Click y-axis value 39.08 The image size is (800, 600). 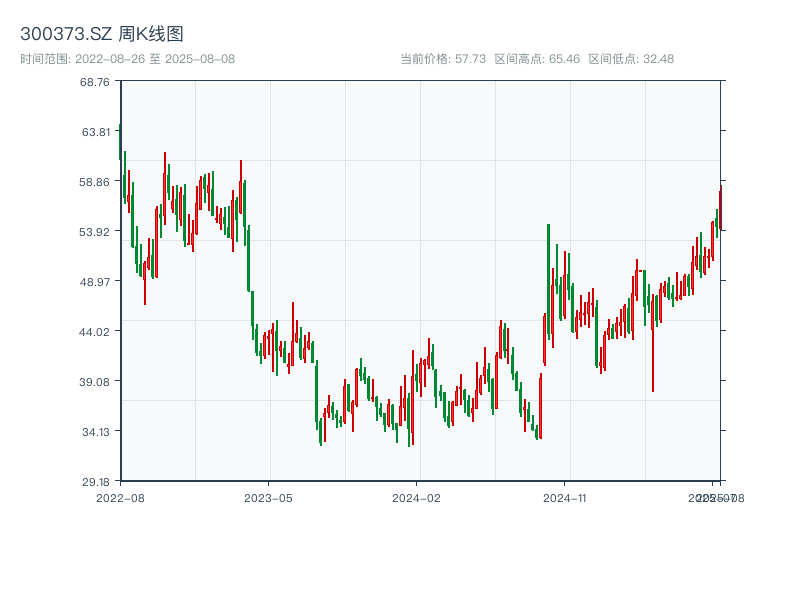(x=94, y=382)
